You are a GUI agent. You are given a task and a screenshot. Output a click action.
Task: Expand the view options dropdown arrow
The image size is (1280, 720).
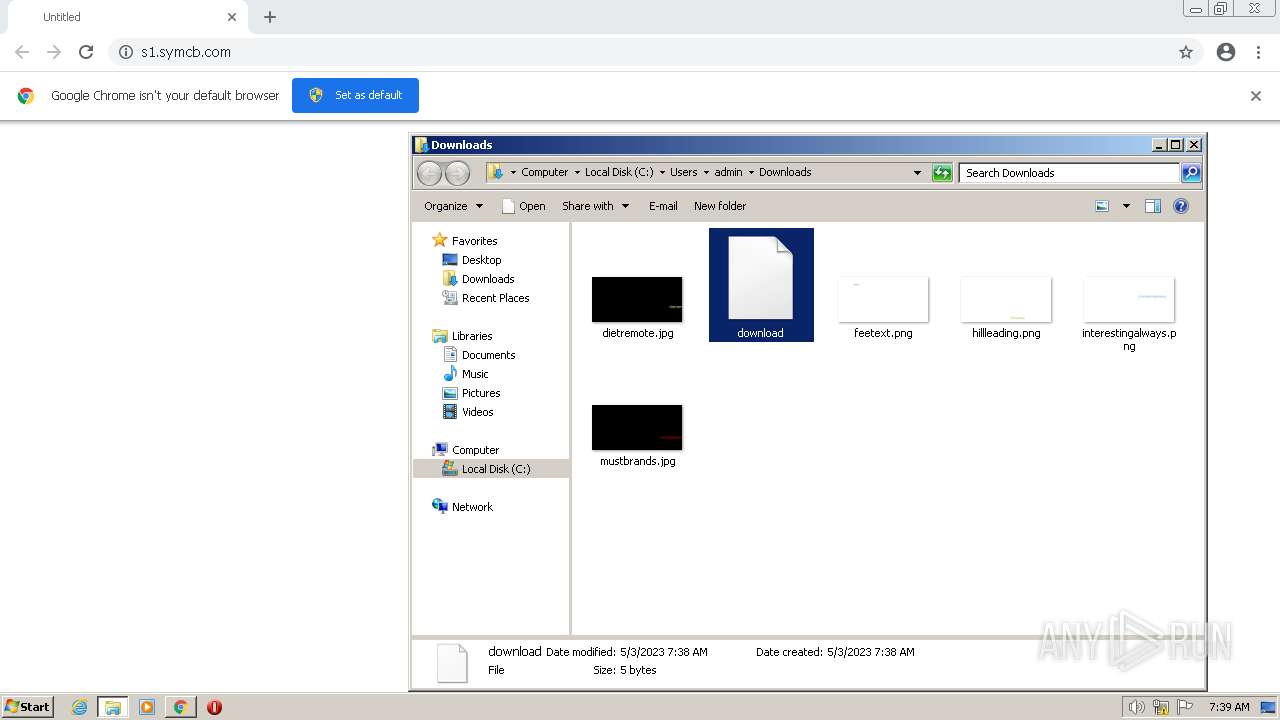(x=1126, y=206)
